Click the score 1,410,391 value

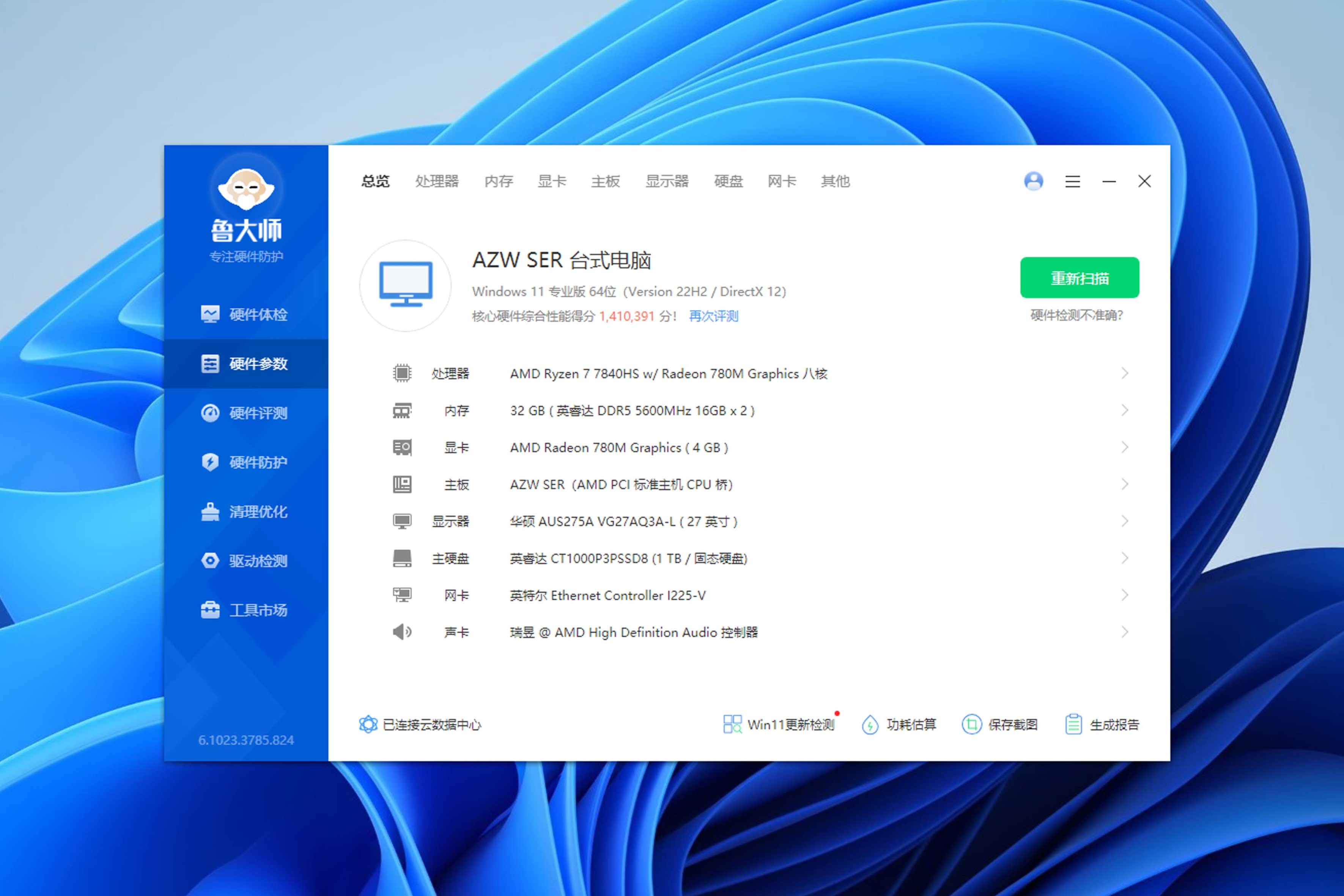[x=626, y=316]
